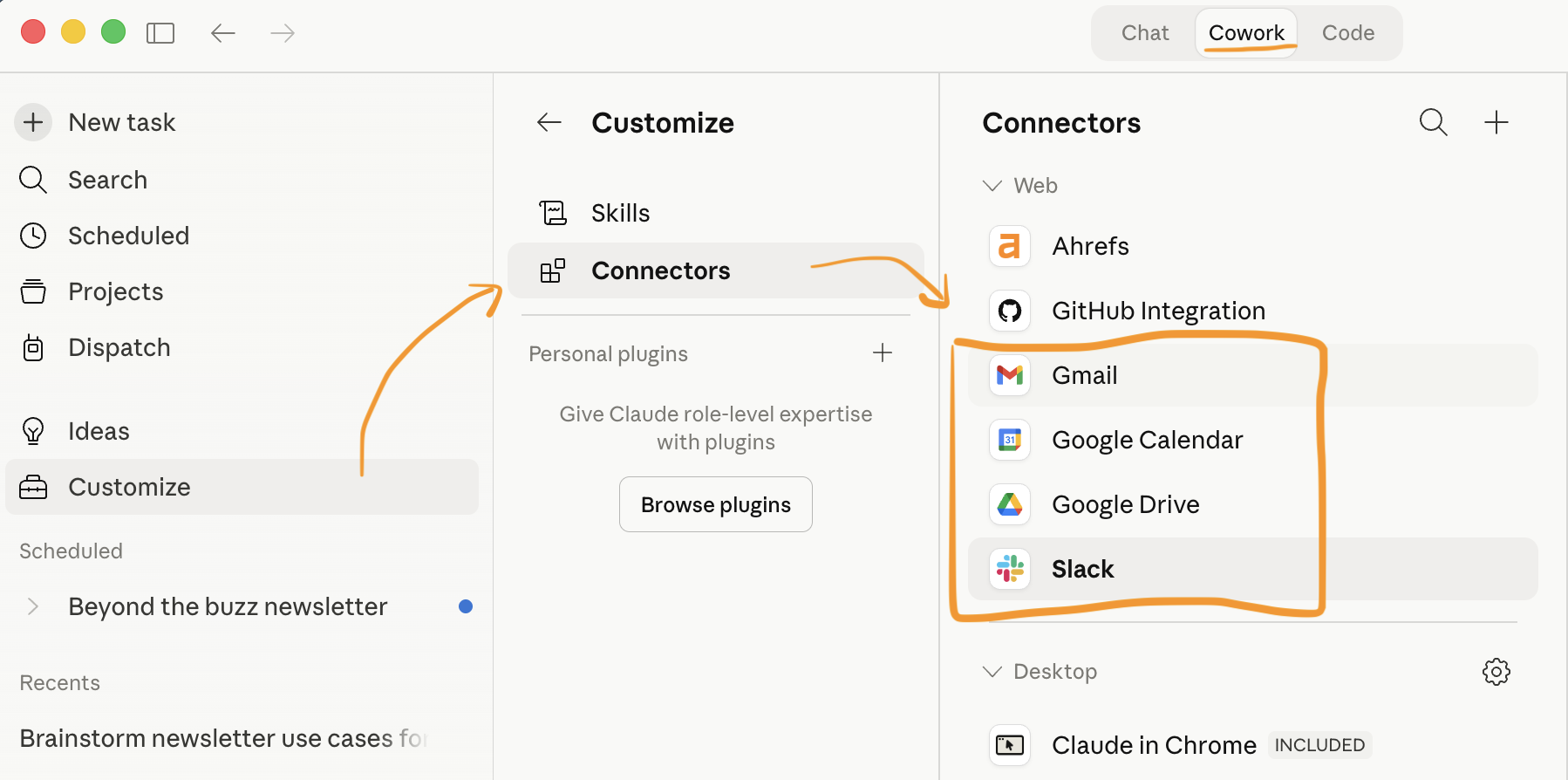This screenshot has width=1568, height=780.
Task: Toggle the sidebar panel icon
Action: point(160,33)
